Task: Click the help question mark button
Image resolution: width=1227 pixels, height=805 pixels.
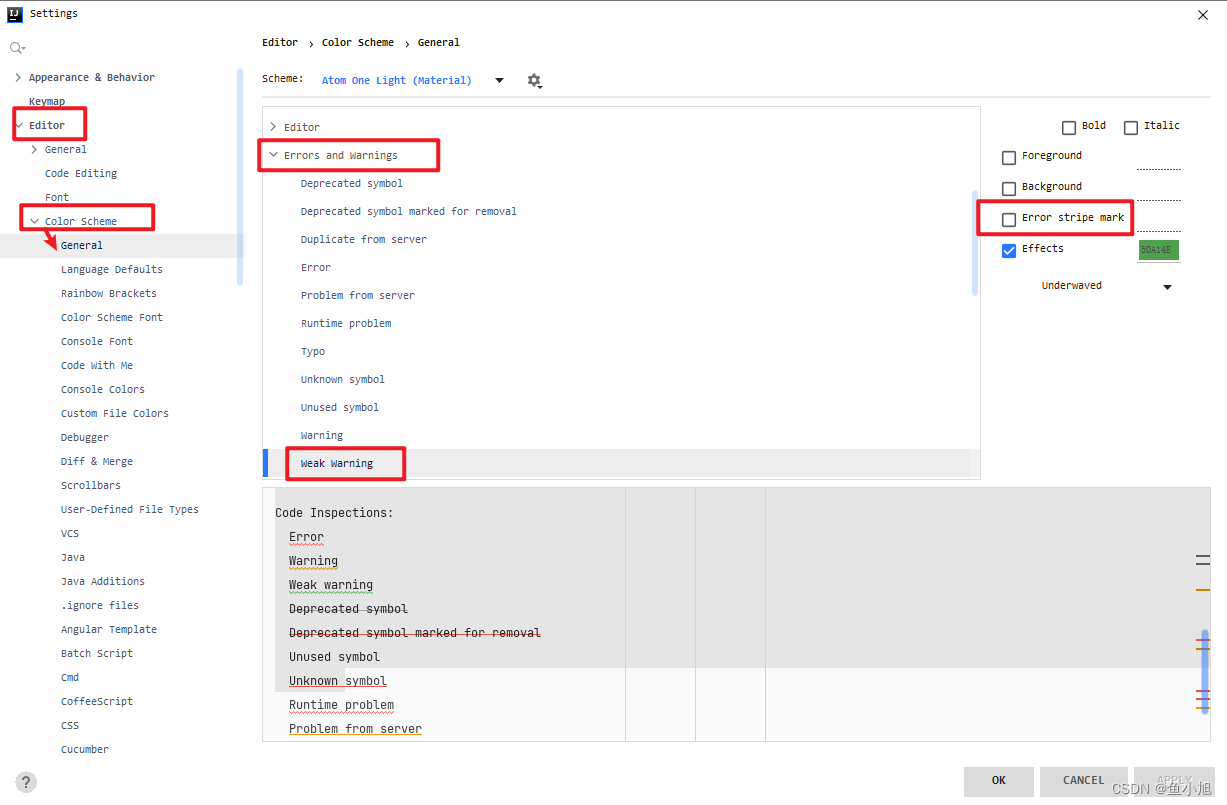Action: [26, 782]
